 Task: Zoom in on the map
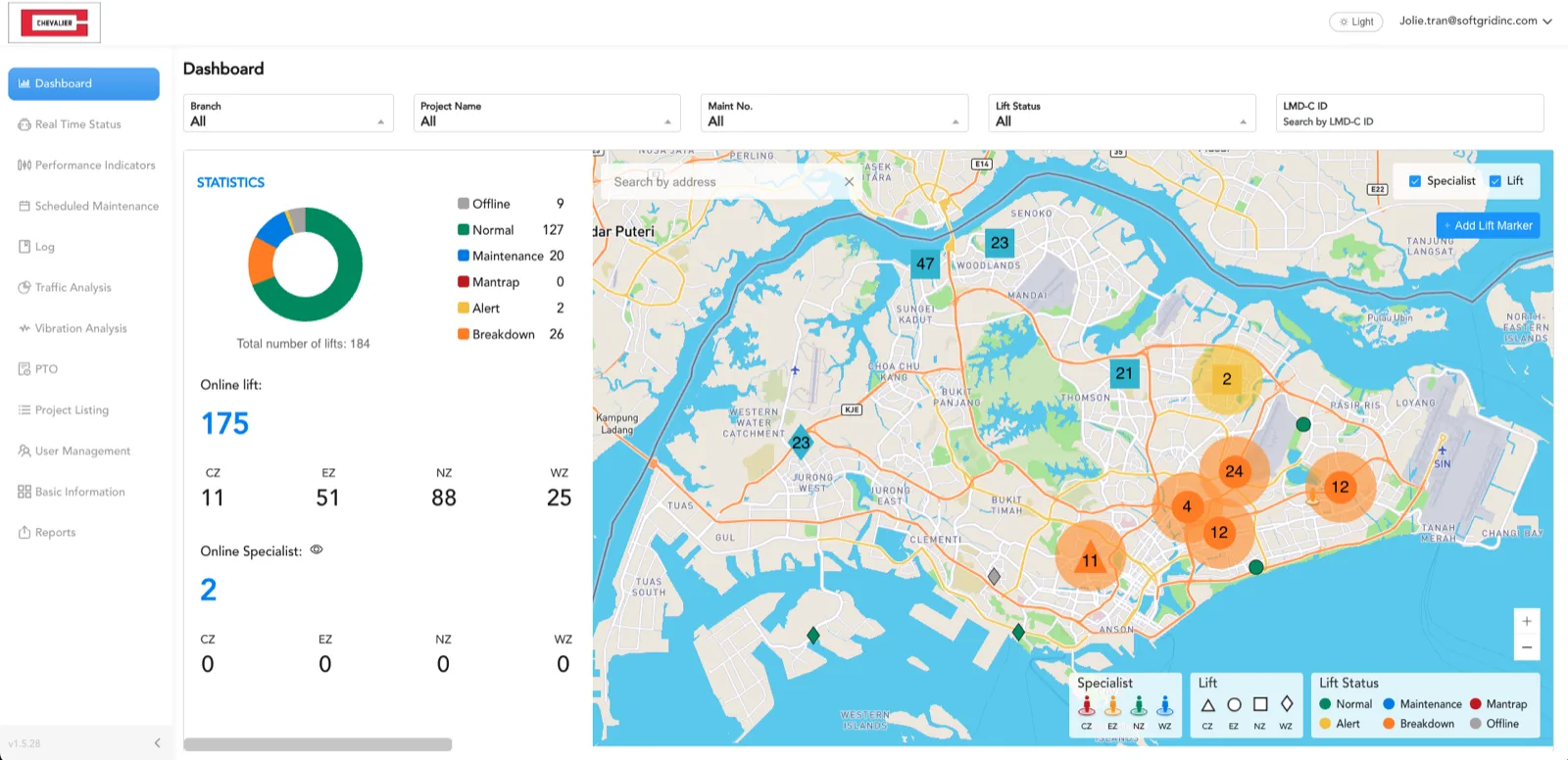(1527, 621)
